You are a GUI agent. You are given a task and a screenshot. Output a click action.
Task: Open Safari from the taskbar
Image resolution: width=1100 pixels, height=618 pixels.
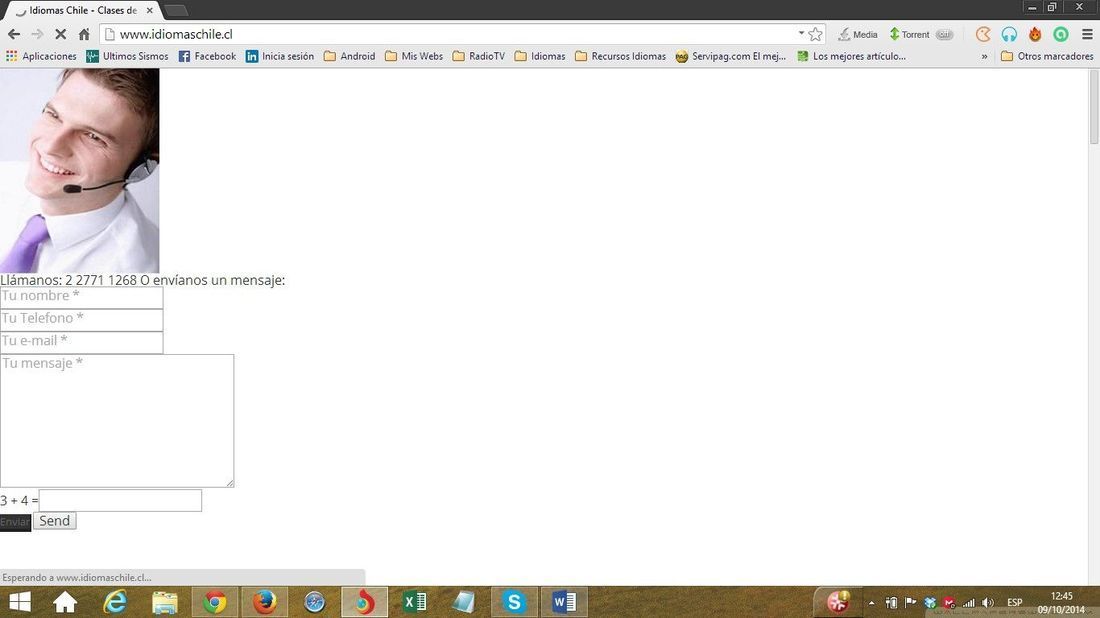(314, 602)
